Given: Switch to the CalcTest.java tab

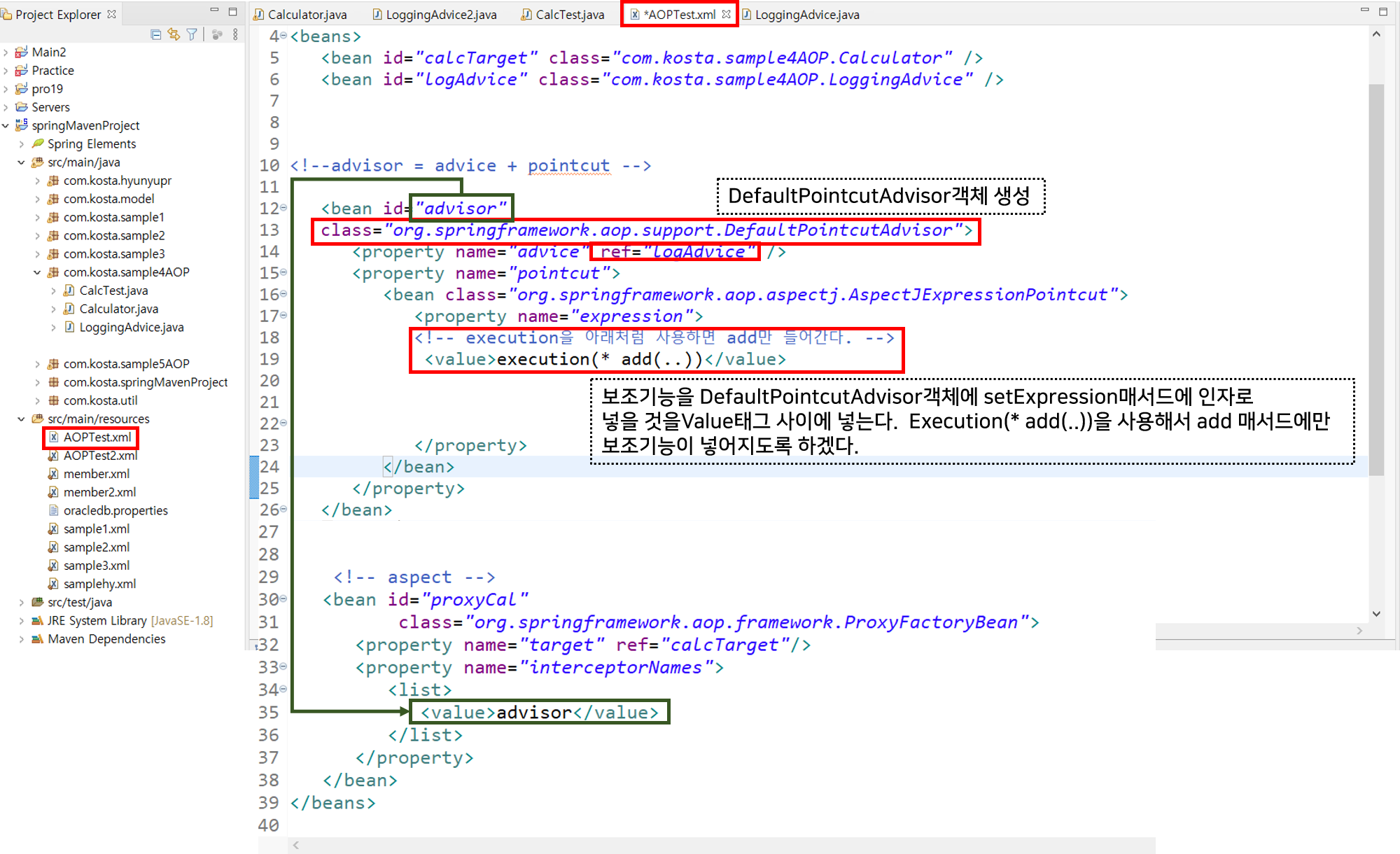Looking at the screenshot, I should [x=569, y=15].
